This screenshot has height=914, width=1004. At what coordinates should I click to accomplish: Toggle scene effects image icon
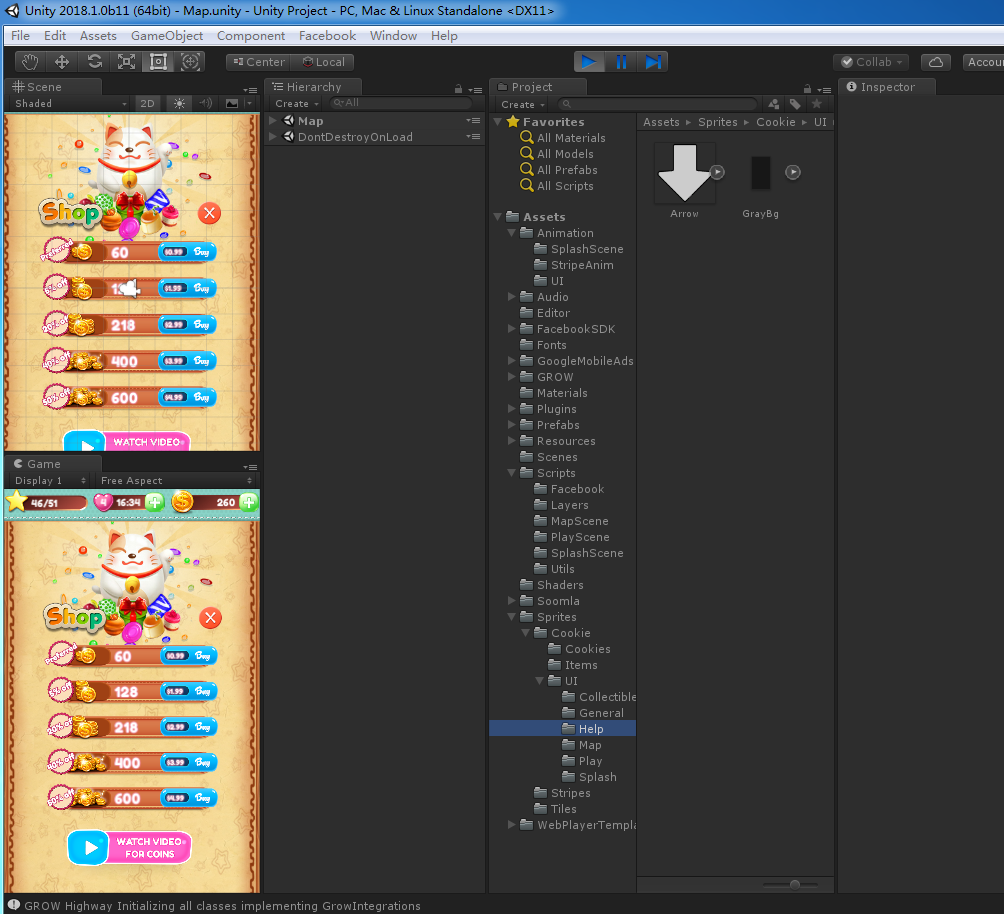pyautogui.click(x=232, y=103)
